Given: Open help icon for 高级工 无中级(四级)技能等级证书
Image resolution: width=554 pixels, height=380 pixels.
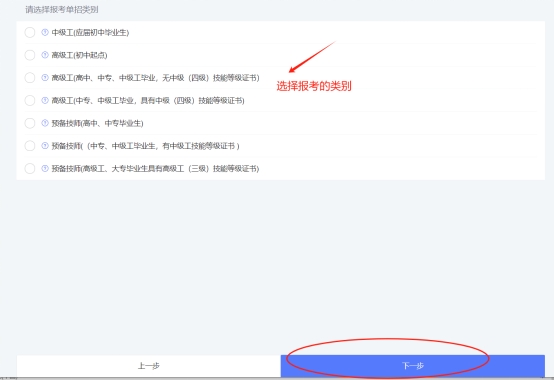Looking at the screenshot, I should tap(45, 78).
